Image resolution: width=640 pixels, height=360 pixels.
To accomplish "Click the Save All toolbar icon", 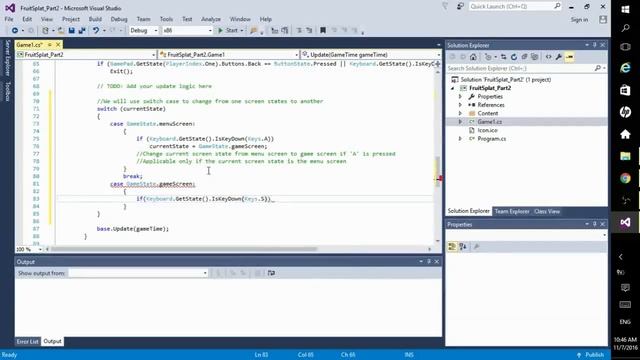I will pos(82,31).
